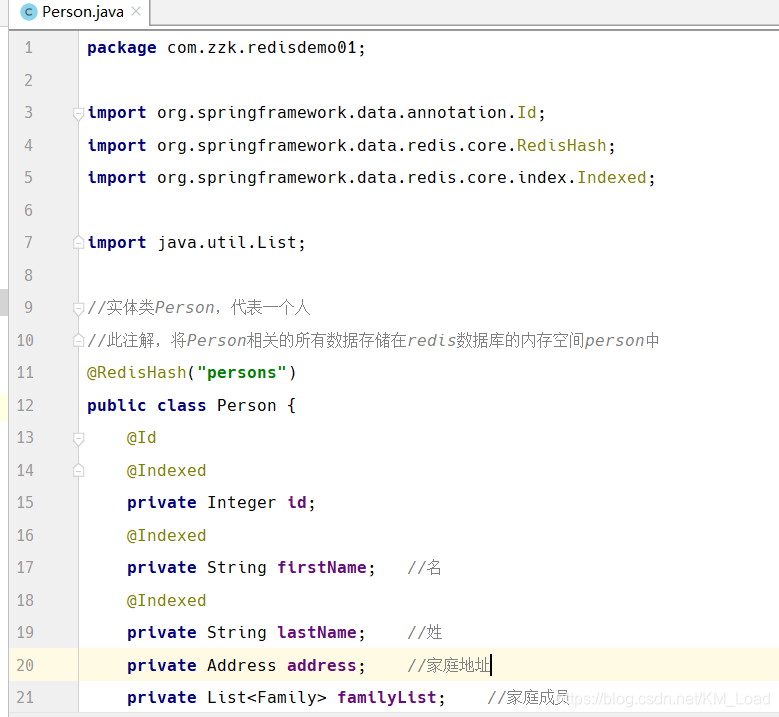The height and width of the screenshot is (717, 779).
Task: Click the public keyword on line 12
Action: tap(117, 405)
